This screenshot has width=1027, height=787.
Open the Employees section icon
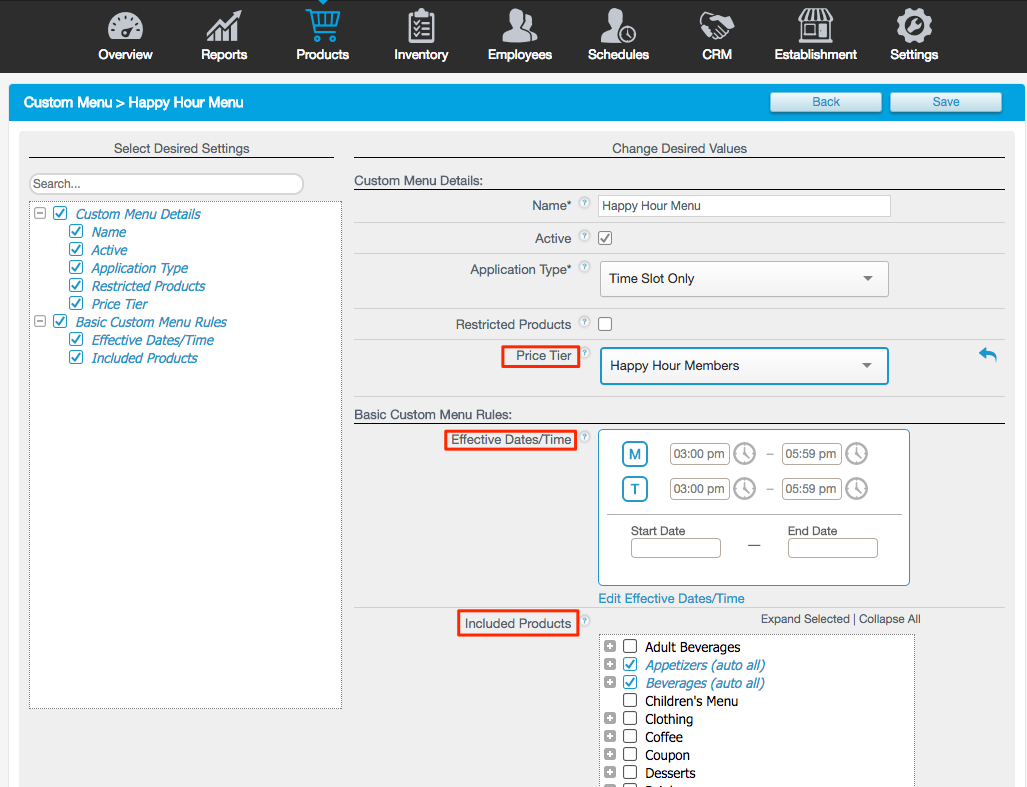(519, 27)
